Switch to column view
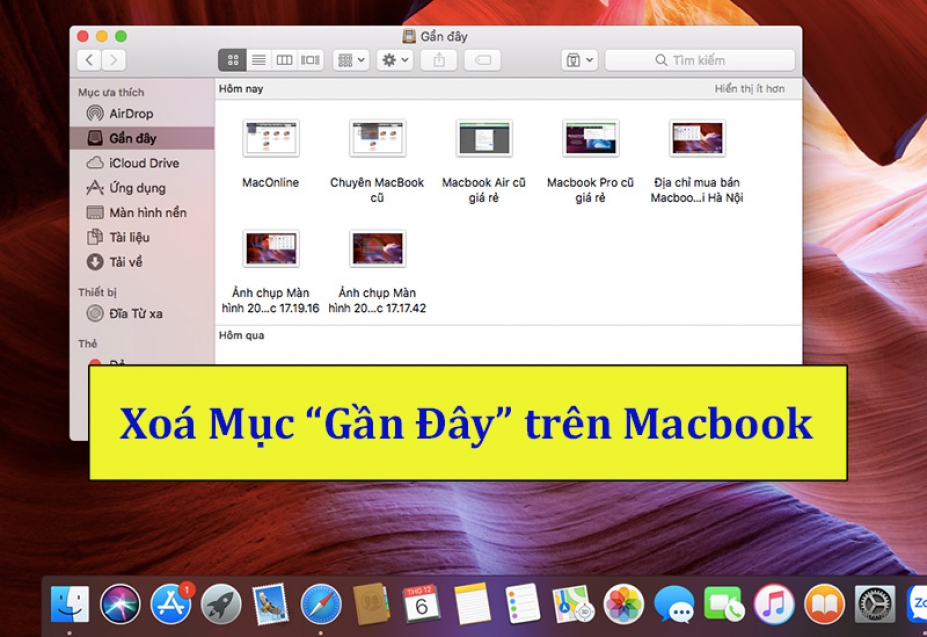 [284, 60]
